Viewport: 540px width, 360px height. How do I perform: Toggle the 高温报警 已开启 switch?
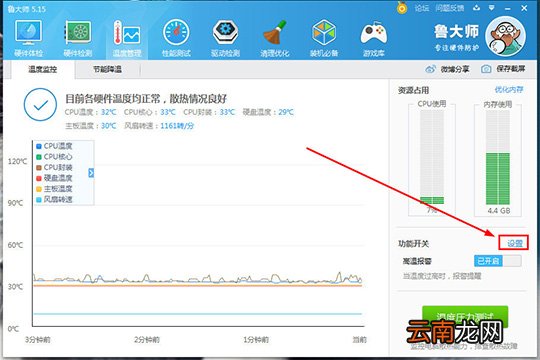498,261
